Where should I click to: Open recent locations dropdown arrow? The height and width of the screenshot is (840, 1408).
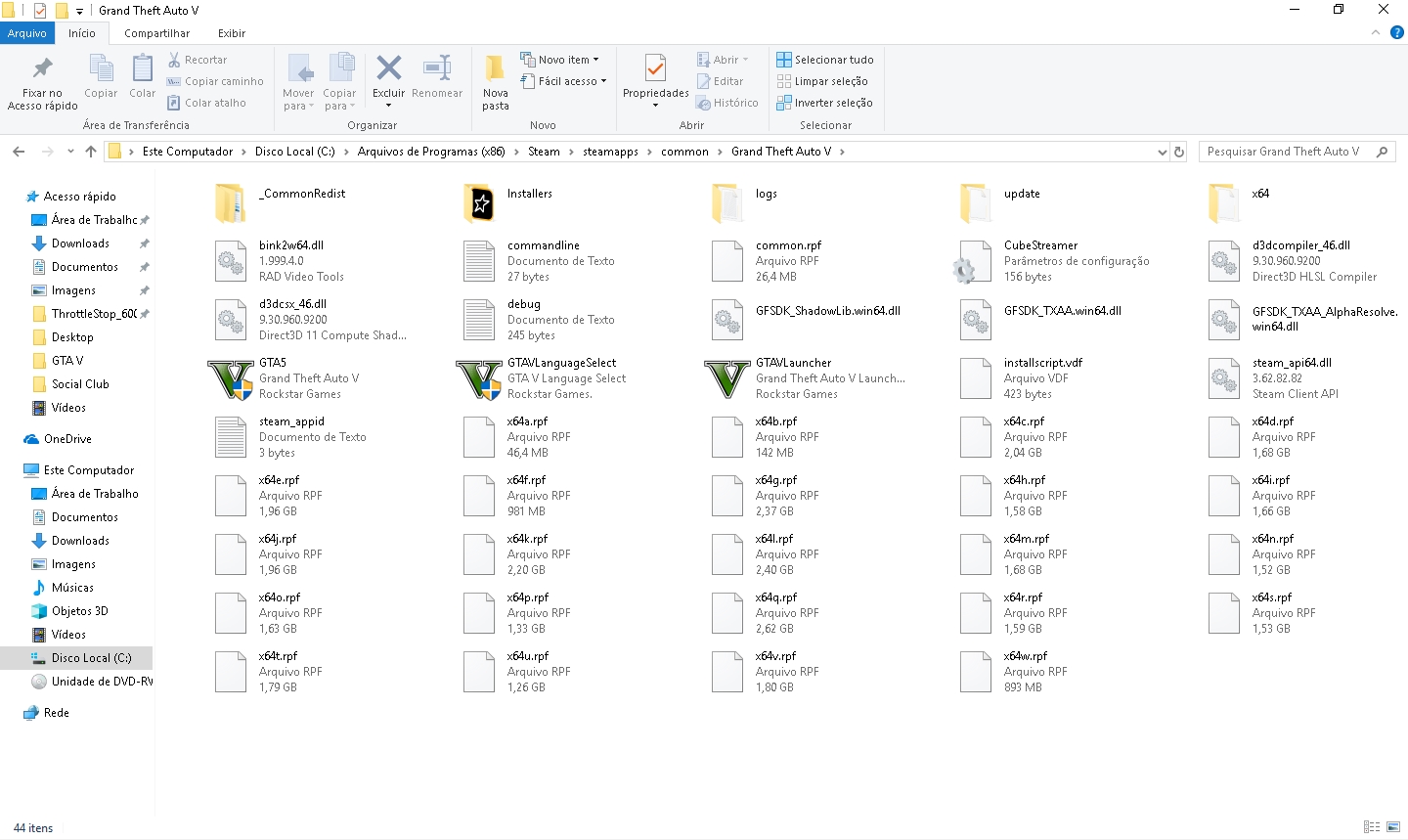70,152
